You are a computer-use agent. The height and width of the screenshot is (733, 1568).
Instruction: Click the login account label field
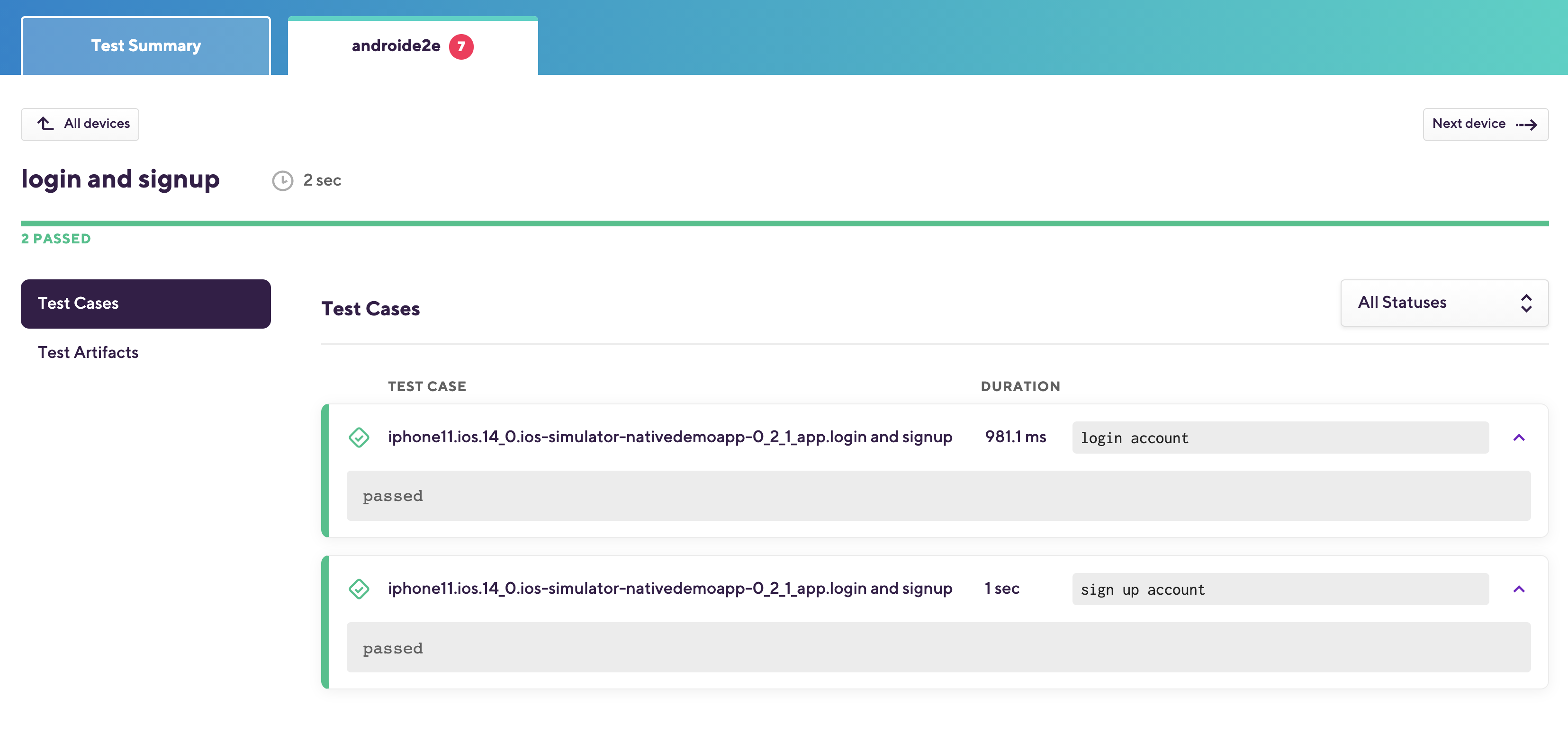1280,438
